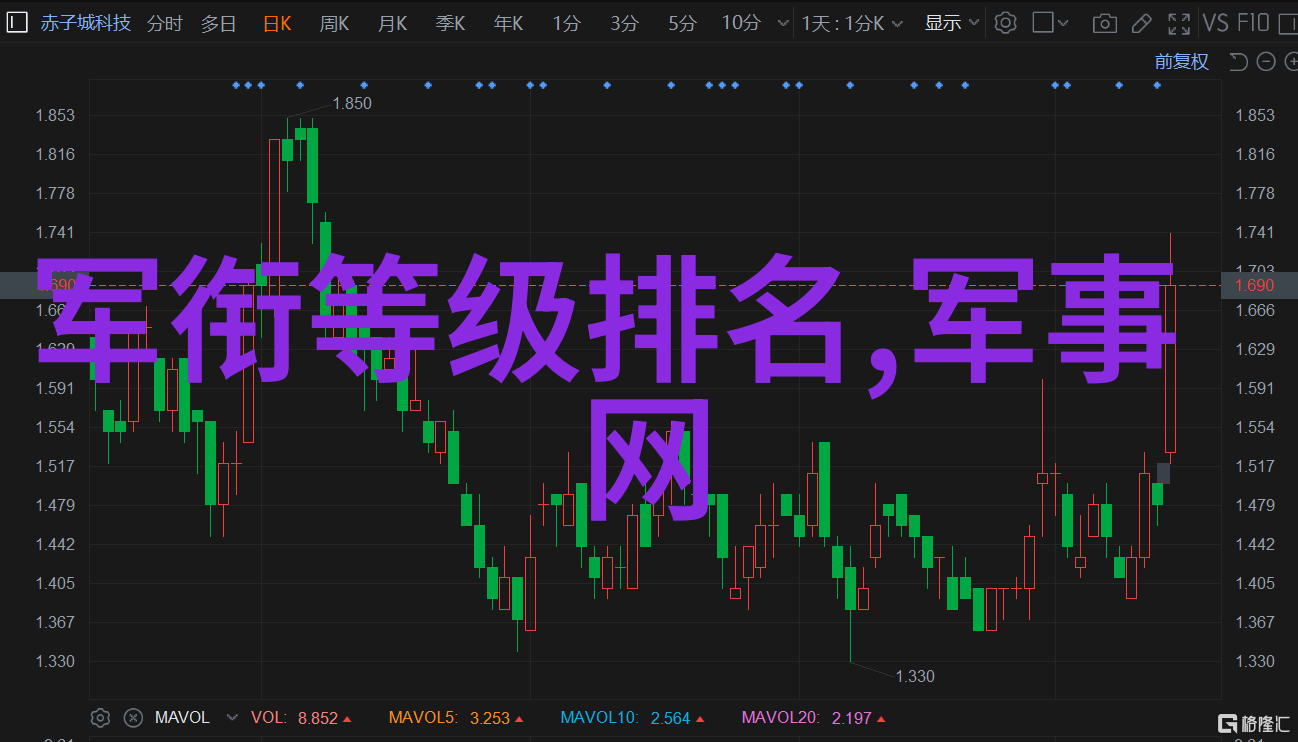
Task: Click the 1.330 low price label
Action: click(x=915, y=676)
